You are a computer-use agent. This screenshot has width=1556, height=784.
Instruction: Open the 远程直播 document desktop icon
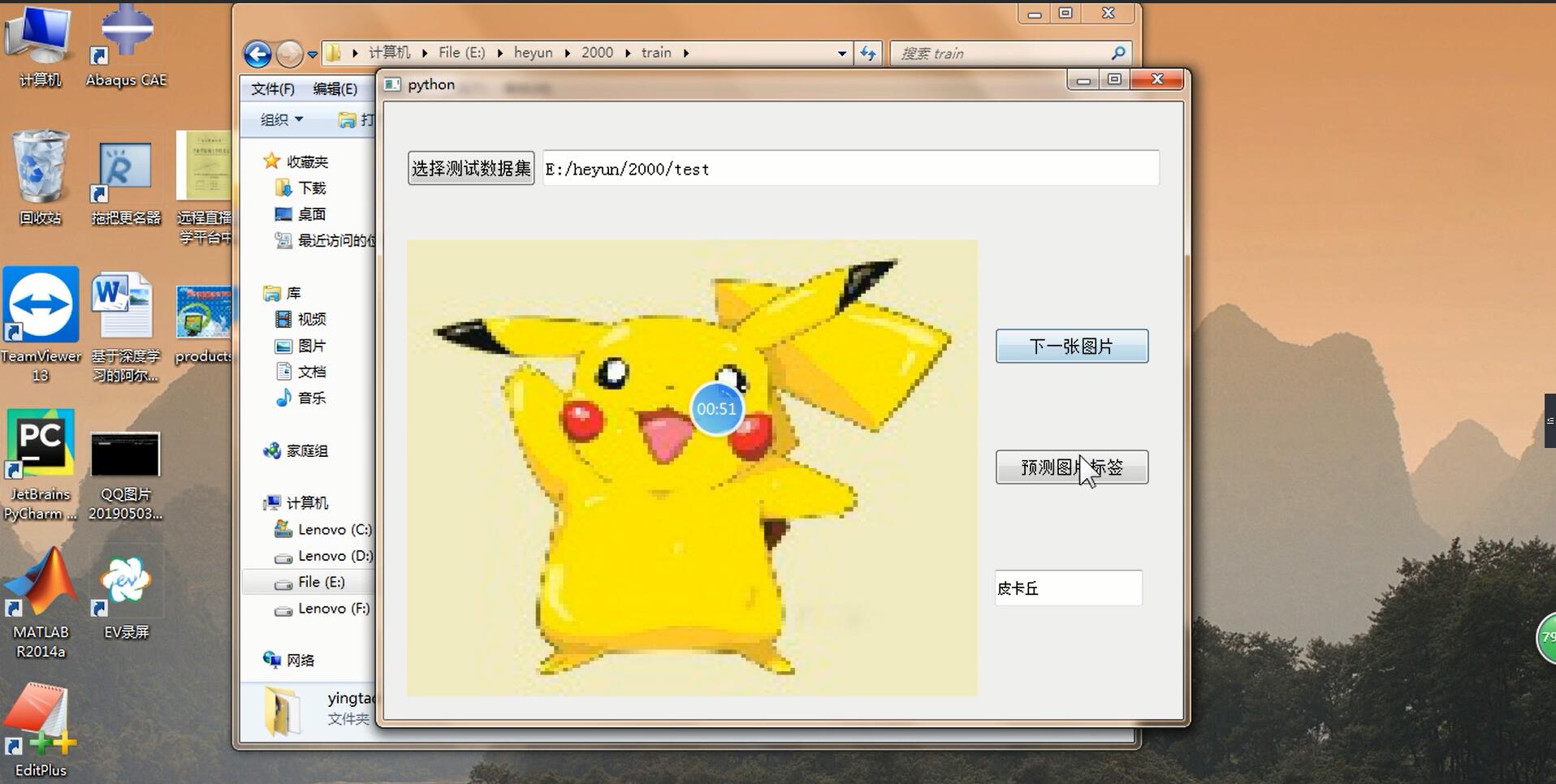pos(204,187)
